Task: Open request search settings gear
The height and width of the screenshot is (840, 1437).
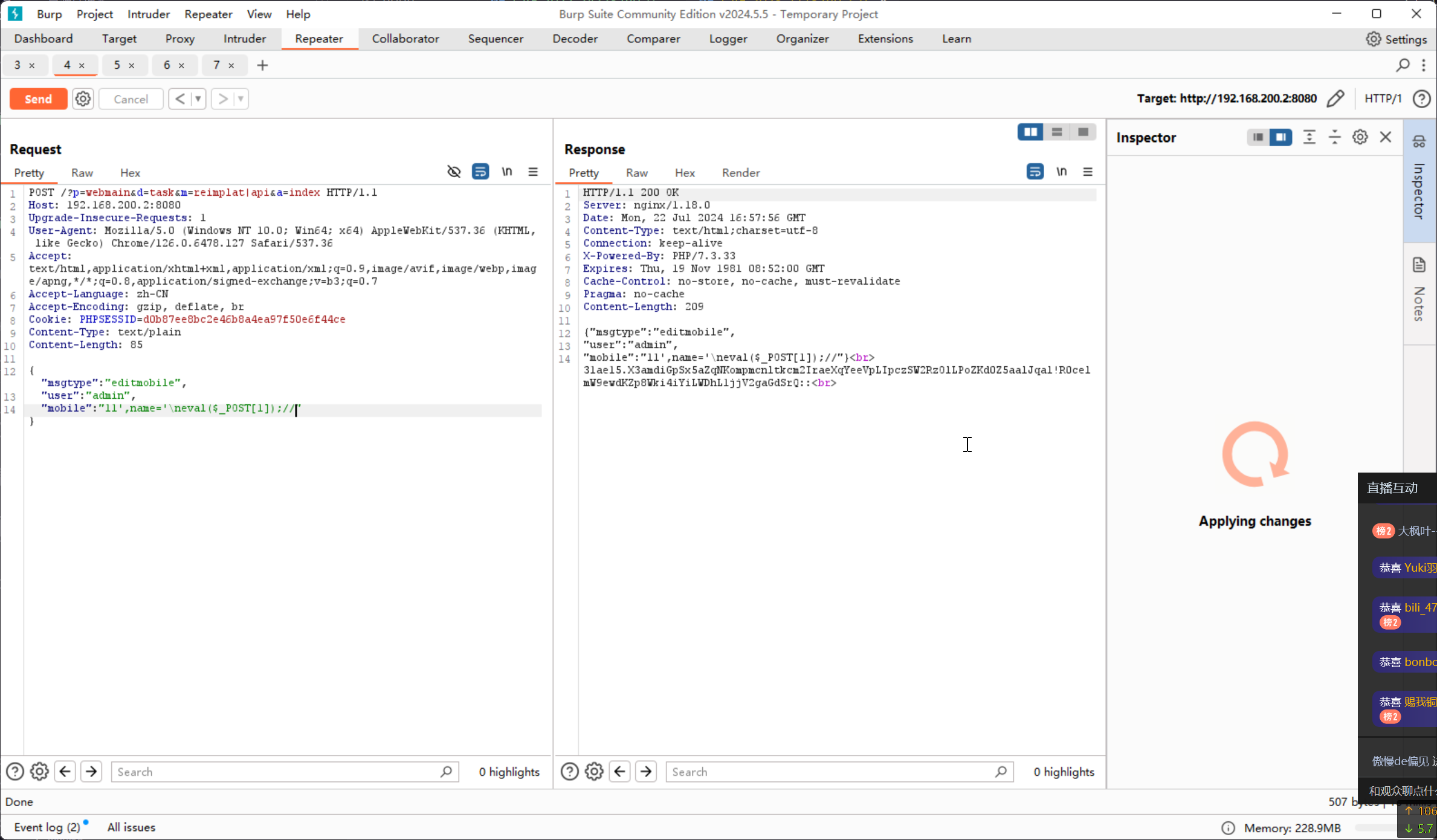Action: point(39,772)
